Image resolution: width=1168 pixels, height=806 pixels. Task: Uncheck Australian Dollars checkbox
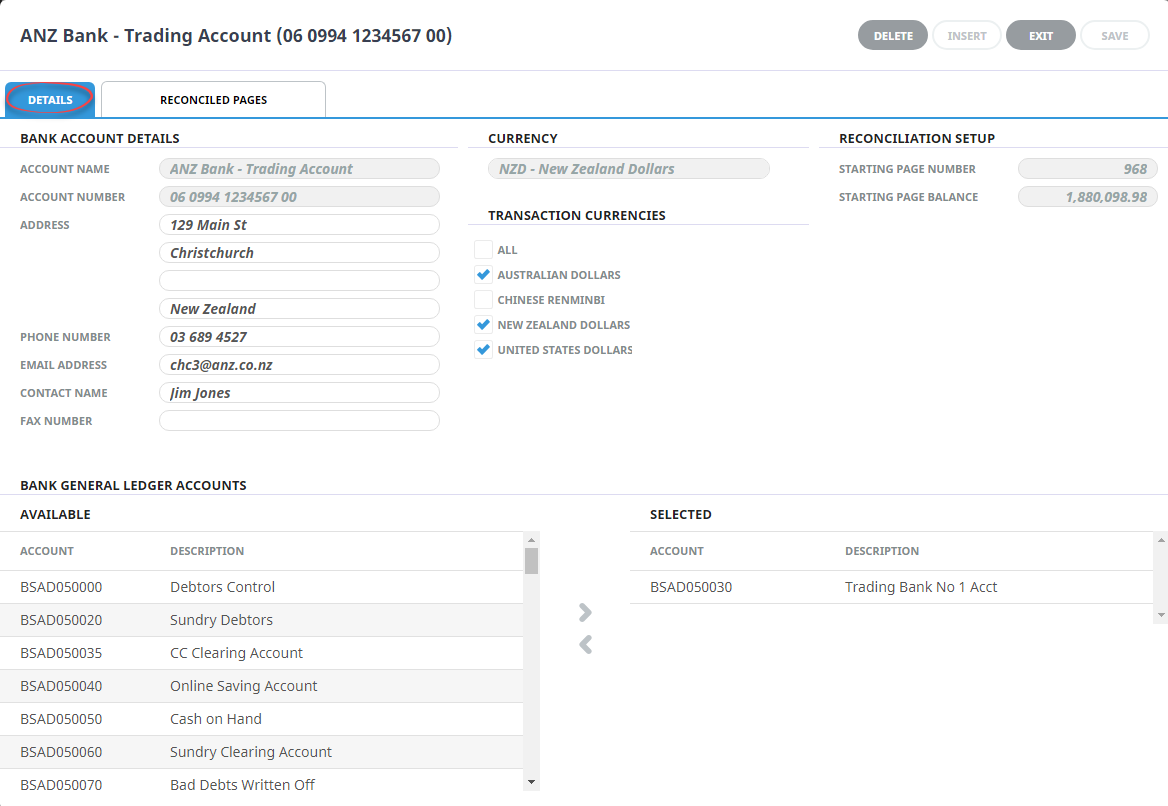tap(483, 275)
